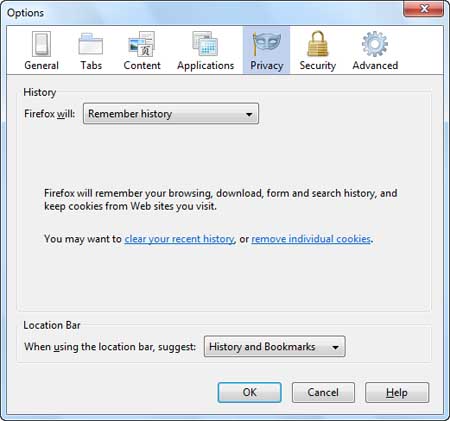Open the History and Bookmarks dropdown
The height and width of the screenshot is (421, 450).
pos(275,347)
